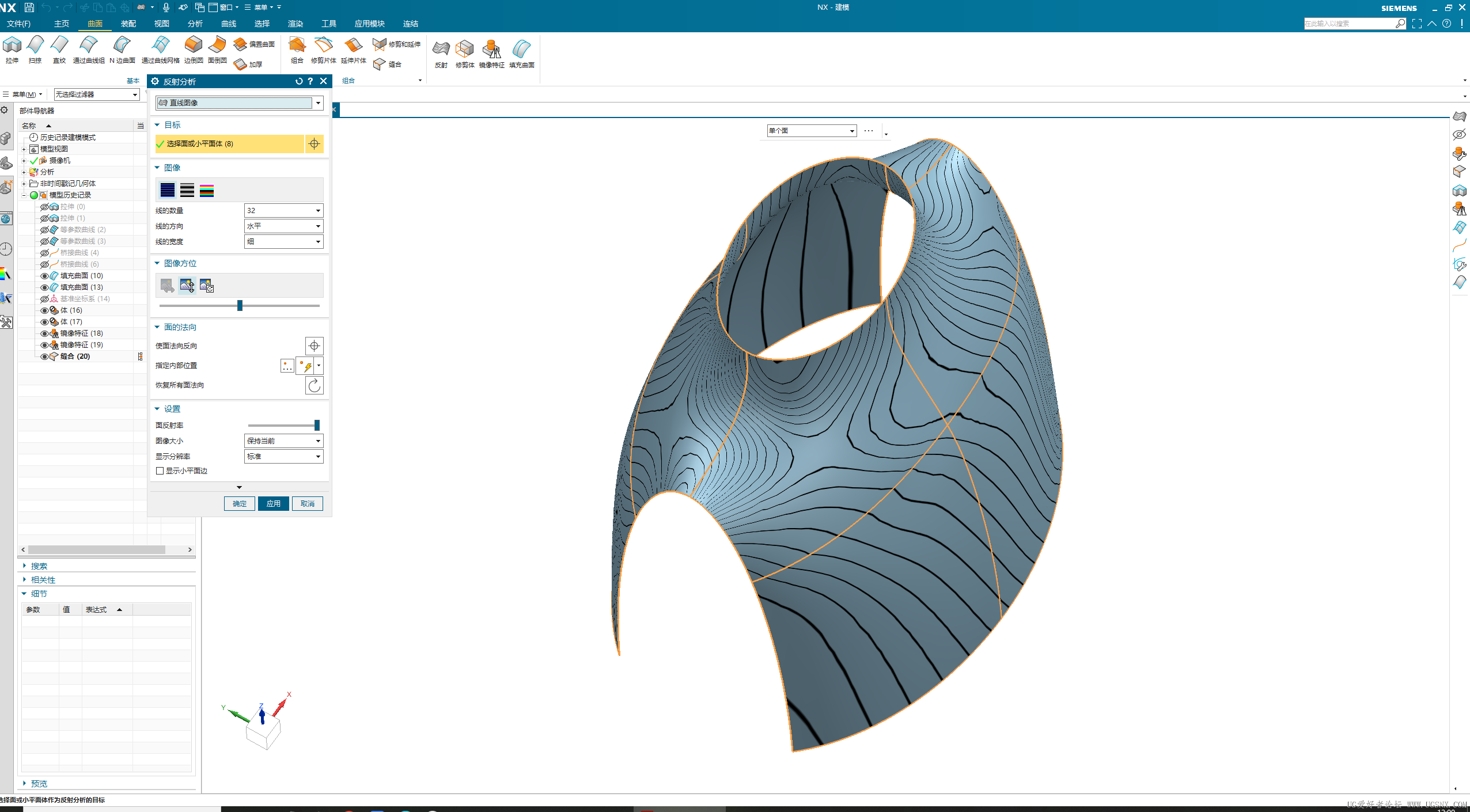The width and height of the screenshot is (1470, 812).
Task: Open the N 边曲面 tool
Action: tap(122, 50)
